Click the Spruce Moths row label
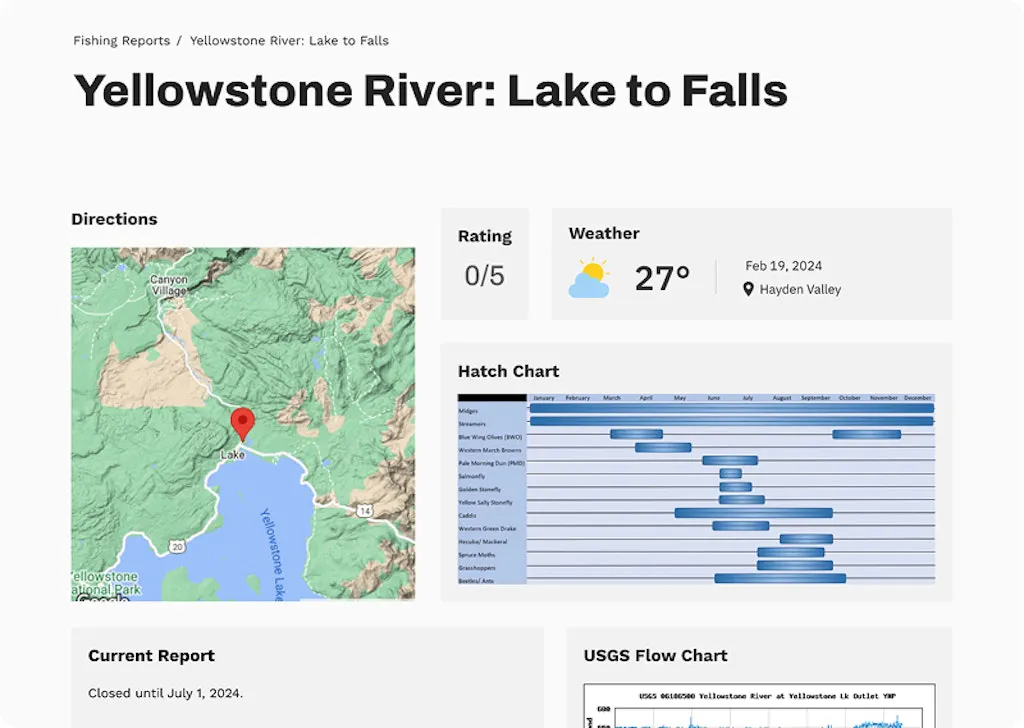 (477, 554)
